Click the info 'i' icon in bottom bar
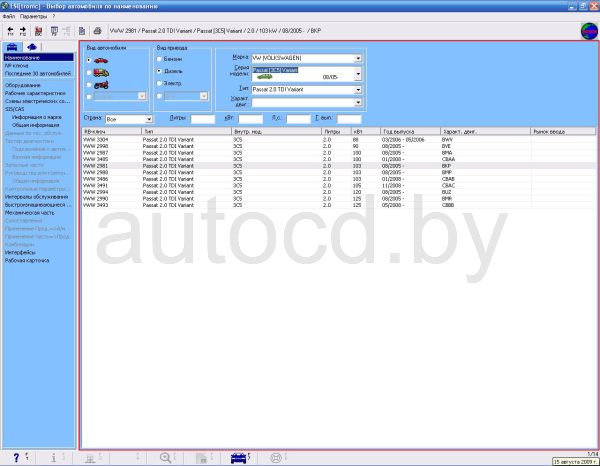The width and height of the screenshot is (600, 466). tap(54, 457)
